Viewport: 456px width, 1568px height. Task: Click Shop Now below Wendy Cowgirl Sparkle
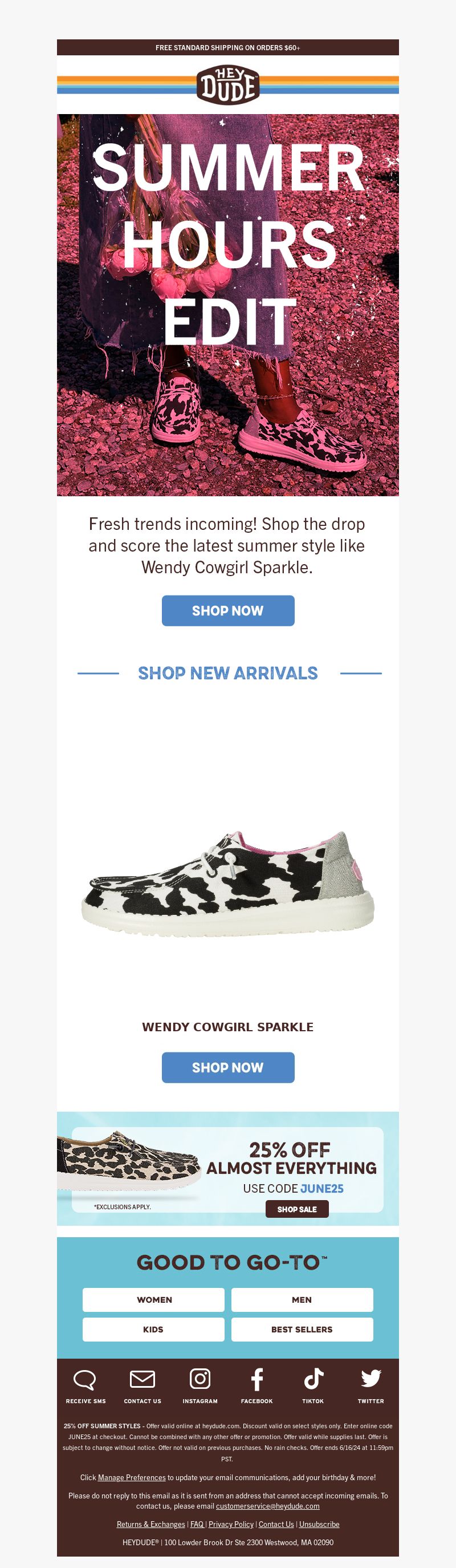(228, 1068)
